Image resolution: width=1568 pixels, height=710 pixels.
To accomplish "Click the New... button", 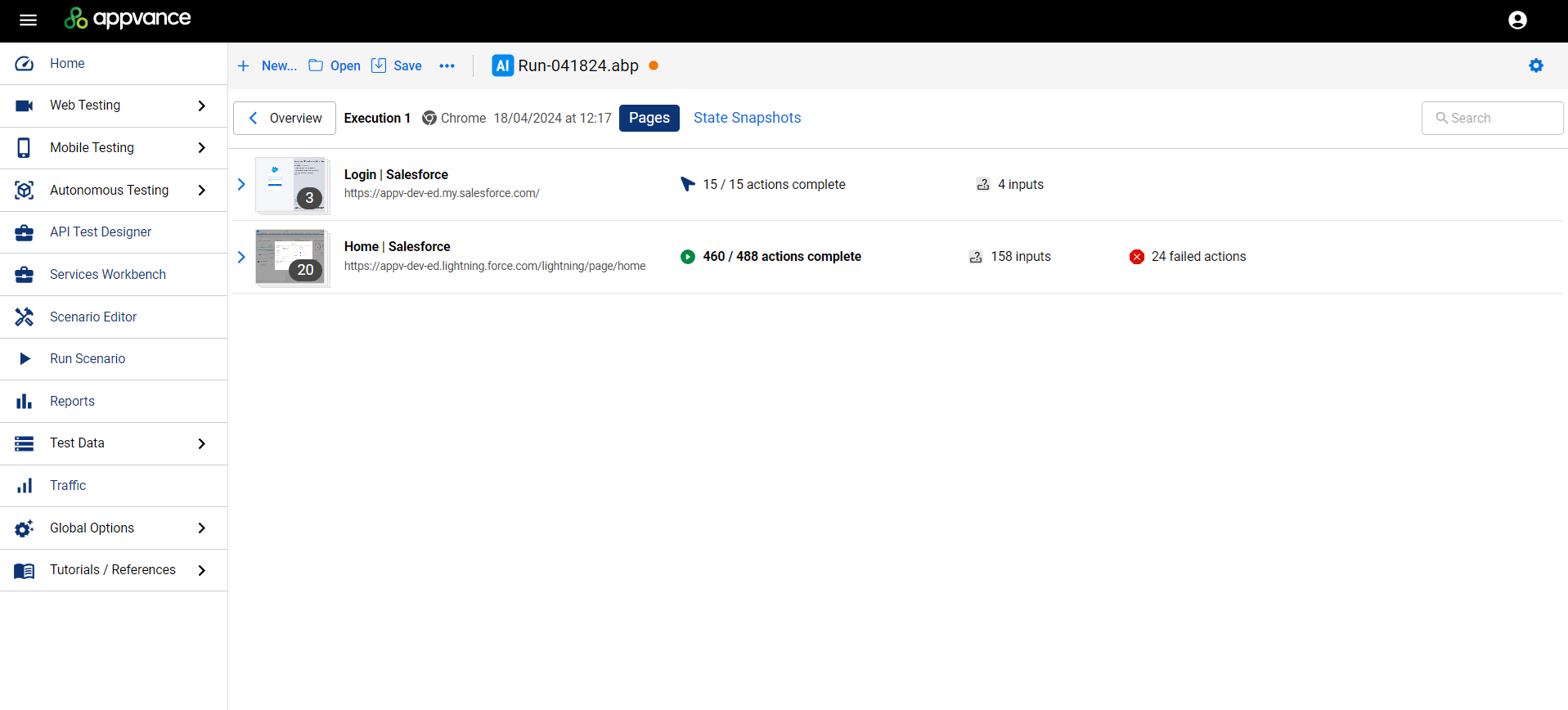I will (267, 66).
